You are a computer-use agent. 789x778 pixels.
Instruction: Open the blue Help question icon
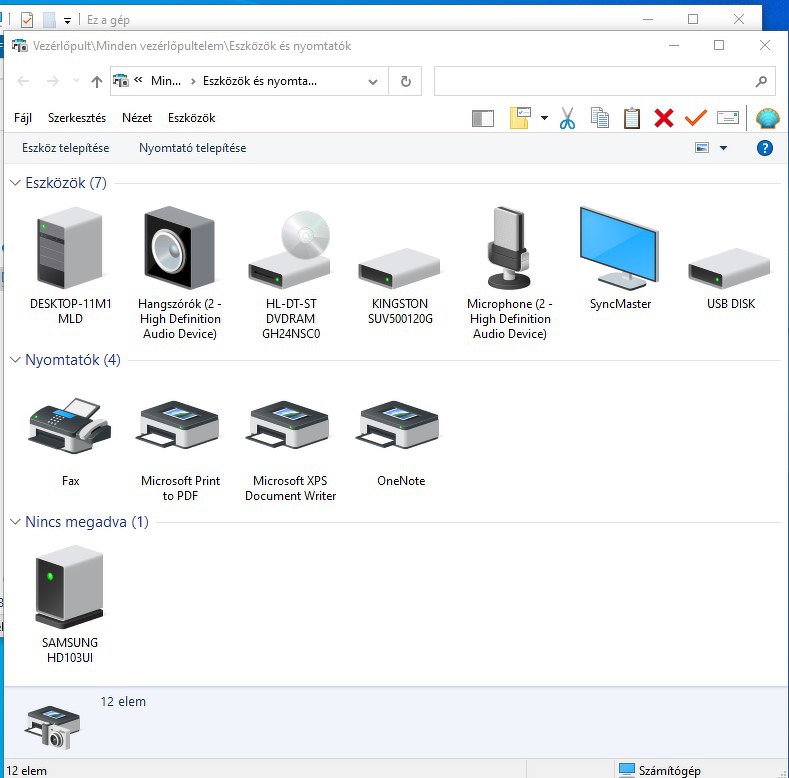764,148
